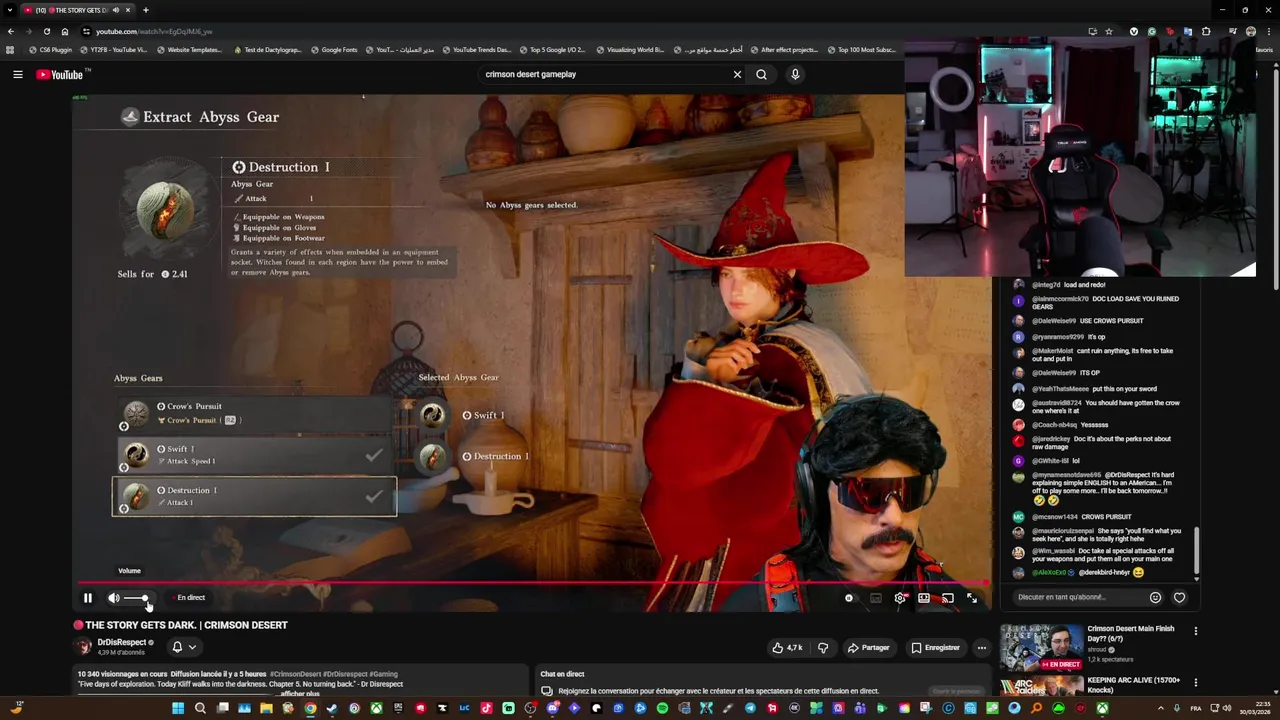Open 'YT2FB - YouTube Vi...' bookmark
The height and width of the screenshot is (720, 1280).
tap(113, 49)
